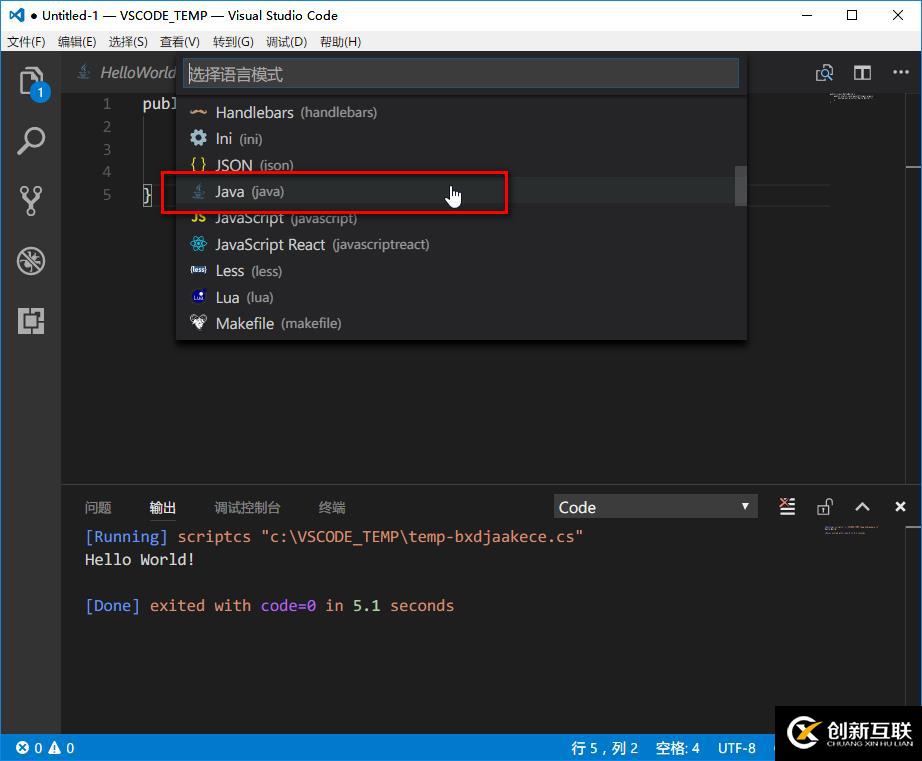Click the search-in-file icon in editor toolbar
This screenshot has width=922, height=761.
pyautogui.click(x=824, y=73)
